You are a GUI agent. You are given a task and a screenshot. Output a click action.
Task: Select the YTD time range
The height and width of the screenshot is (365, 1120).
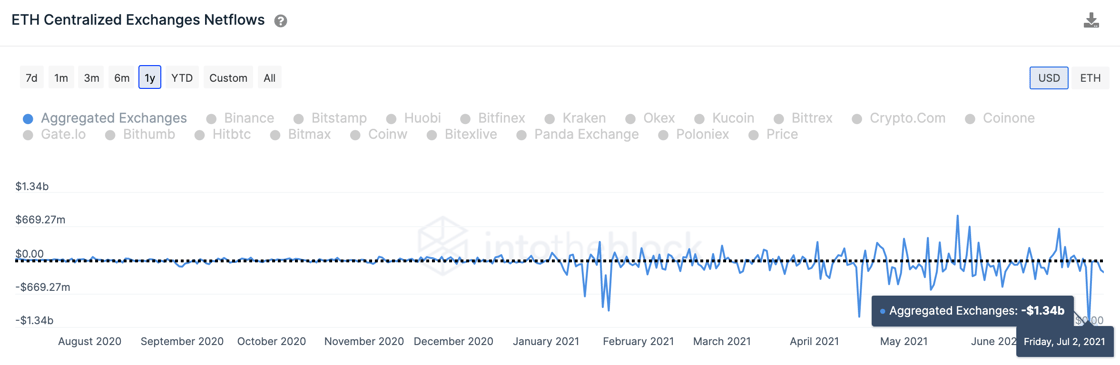pos(182,78)
